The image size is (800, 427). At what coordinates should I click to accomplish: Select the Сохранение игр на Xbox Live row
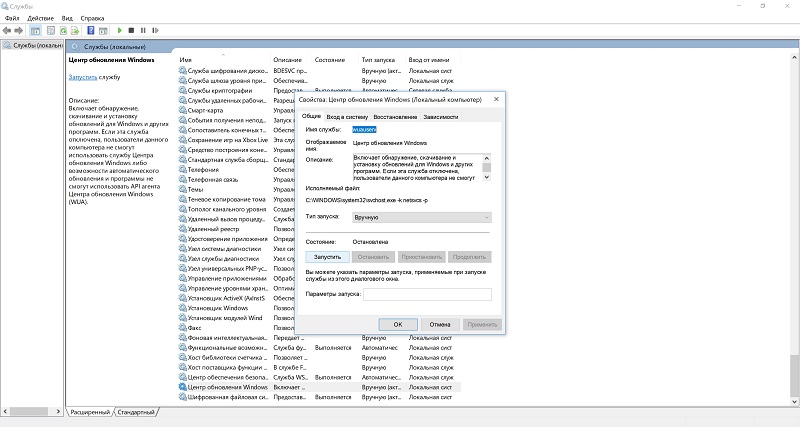click(x=236, y=140)
